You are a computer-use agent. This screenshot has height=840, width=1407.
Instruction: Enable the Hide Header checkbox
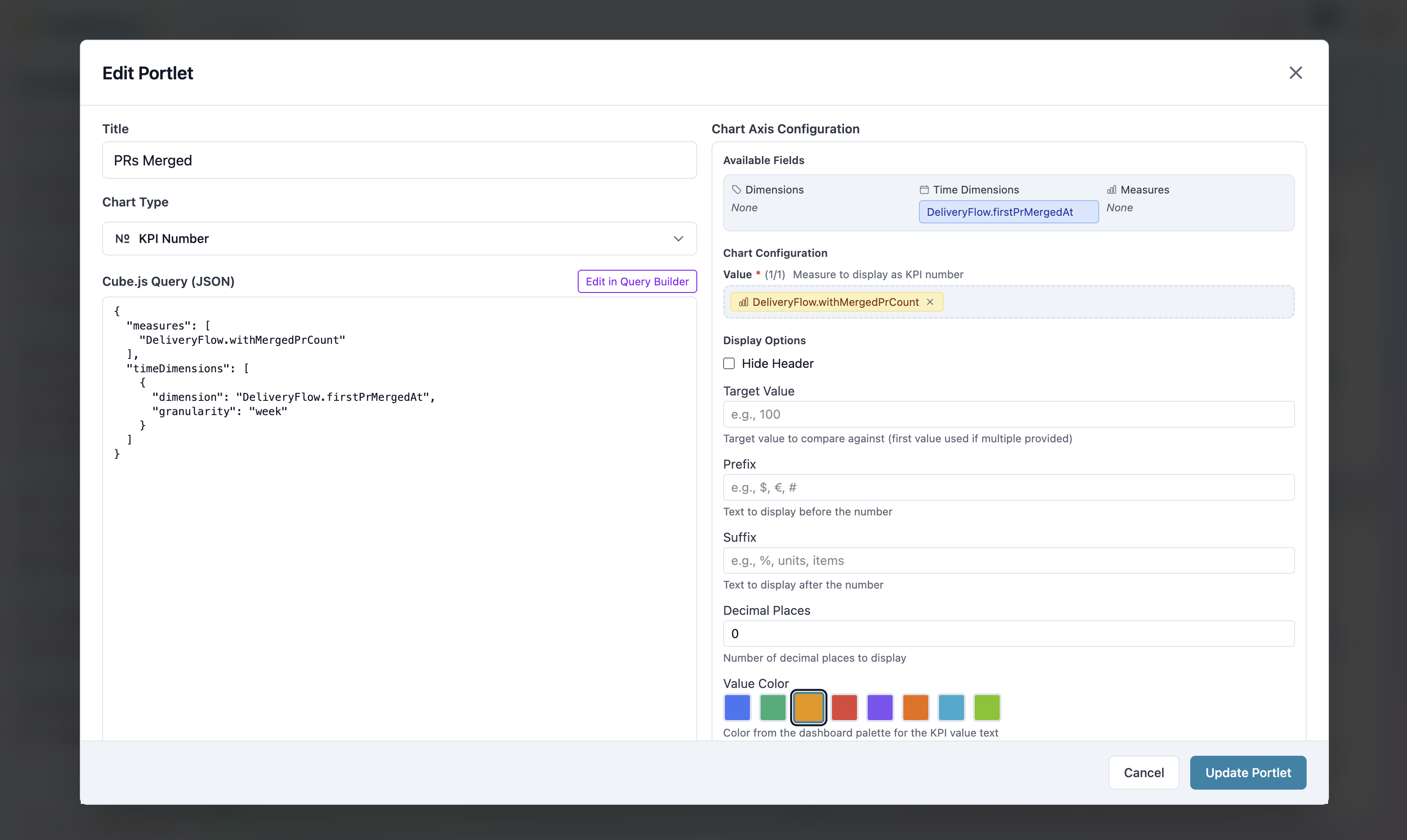(728, 363)
